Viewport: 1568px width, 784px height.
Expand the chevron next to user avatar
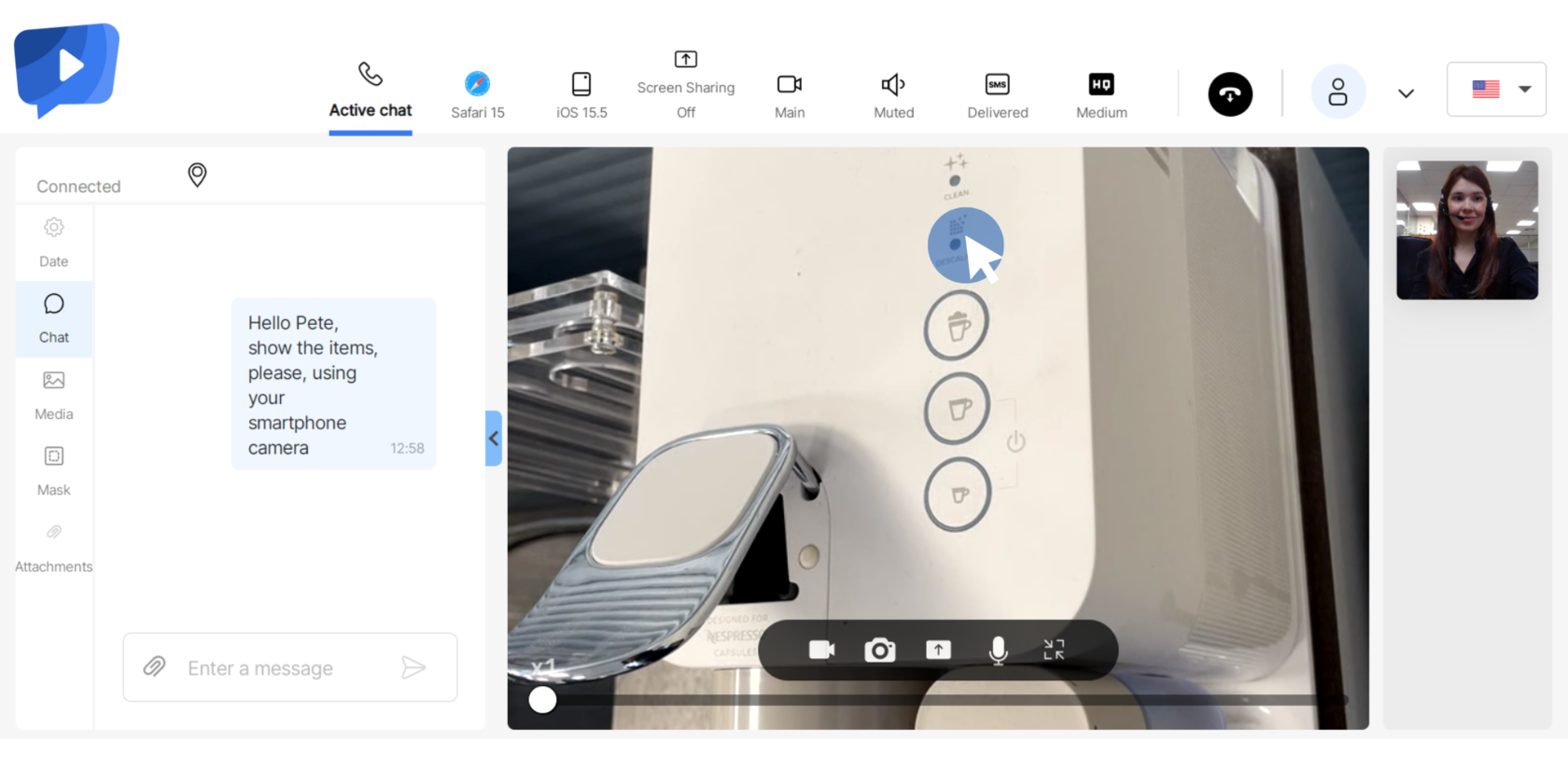1406,93
